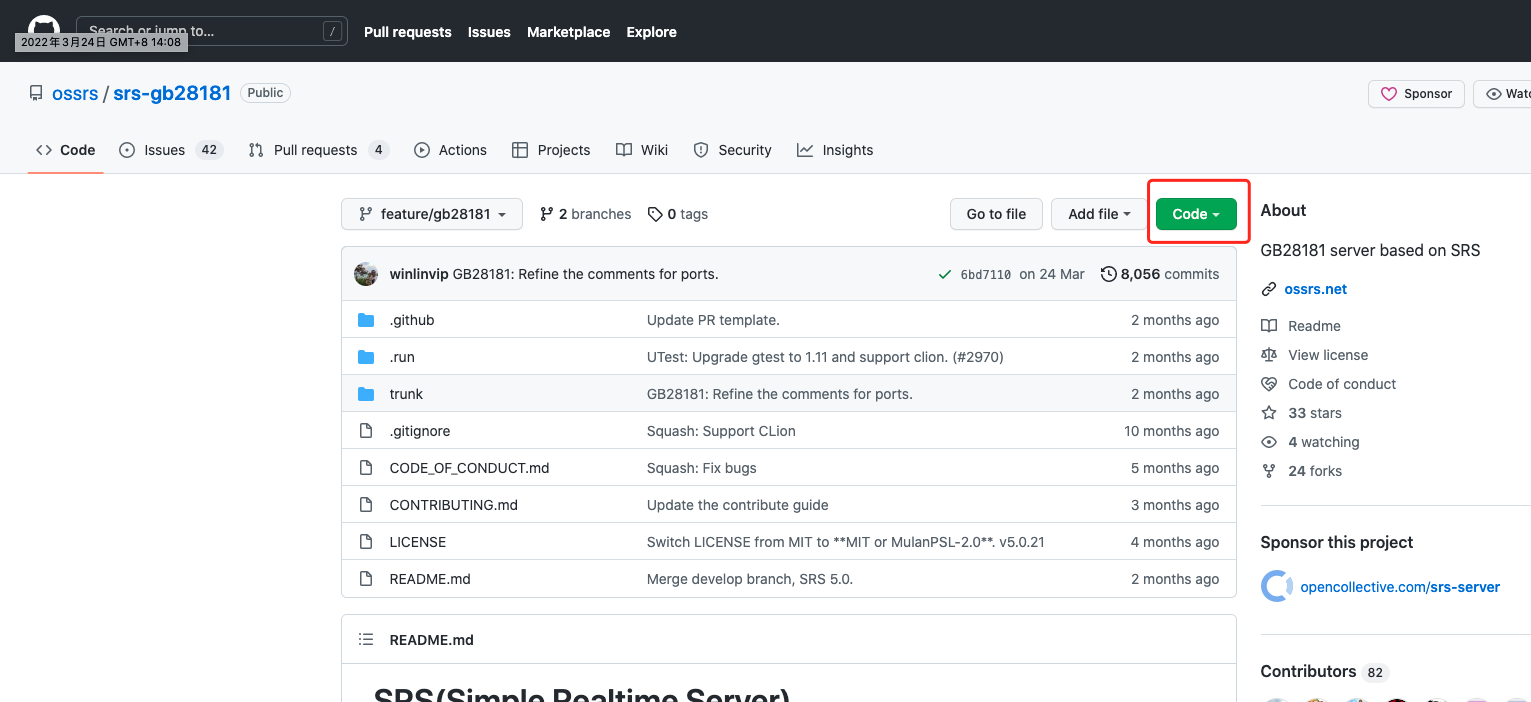This screenshot has width=1531, height=702.
Task: Click the GitHub logo icon
Action: pos(43,27)
